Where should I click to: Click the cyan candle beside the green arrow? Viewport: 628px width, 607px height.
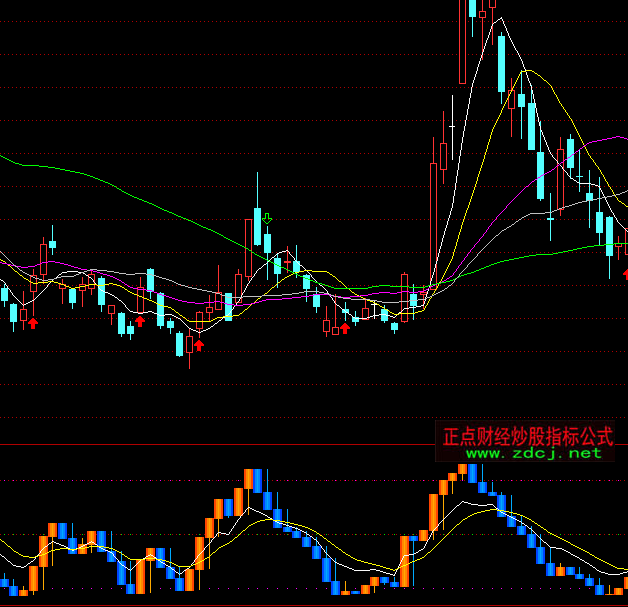click(257, 227)
